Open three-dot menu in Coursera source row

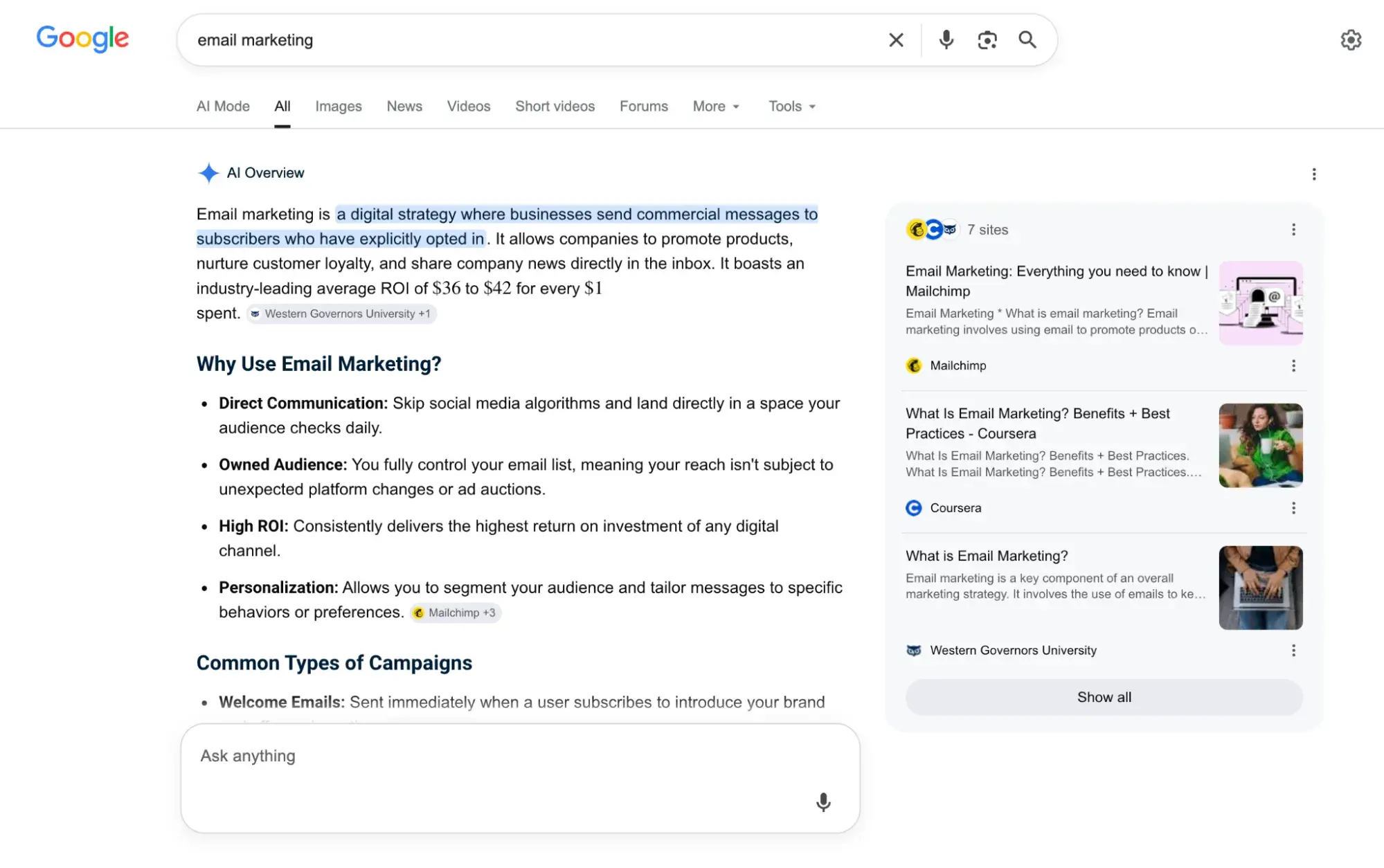1293,508
